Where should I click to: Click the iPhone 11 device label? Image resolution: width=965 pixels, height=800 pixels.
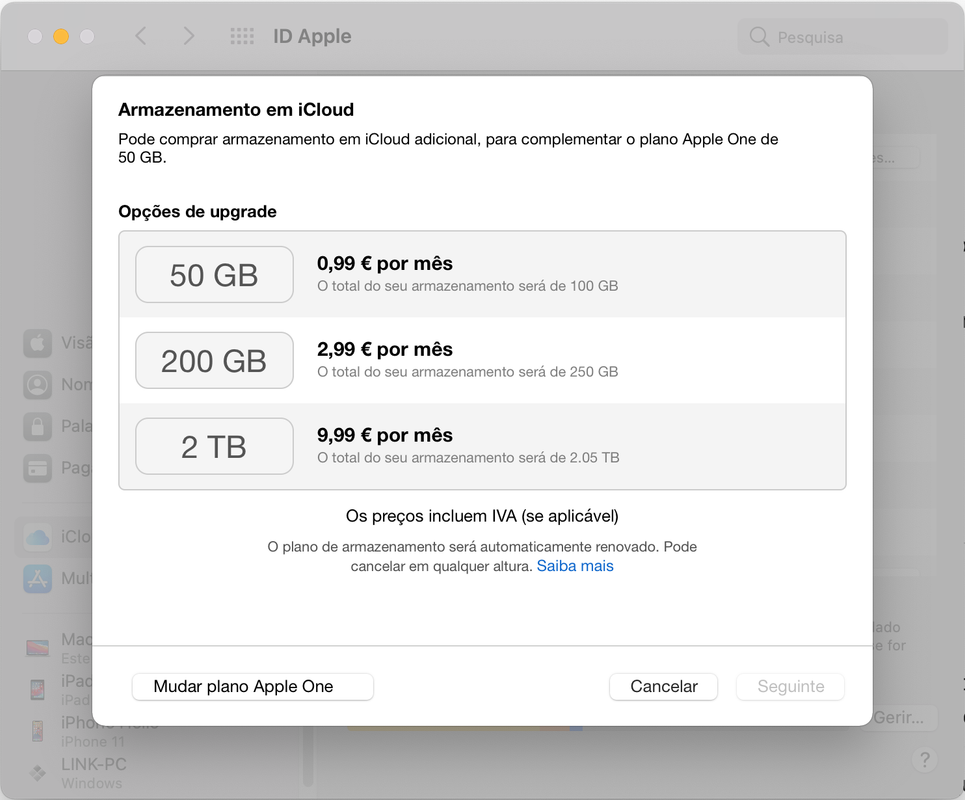tap(92, 742)
